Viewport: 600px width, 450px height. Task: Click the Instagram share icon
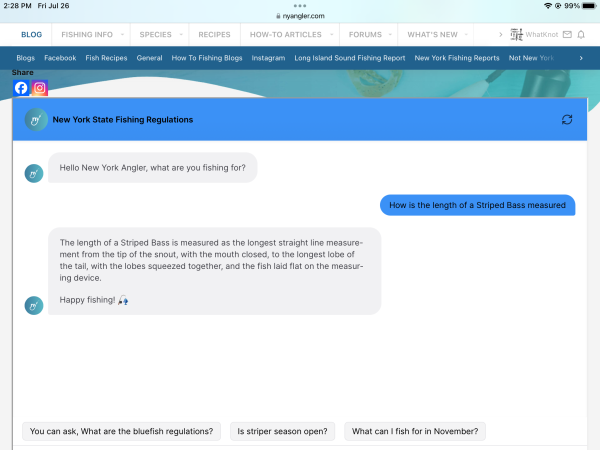[40, 88]
